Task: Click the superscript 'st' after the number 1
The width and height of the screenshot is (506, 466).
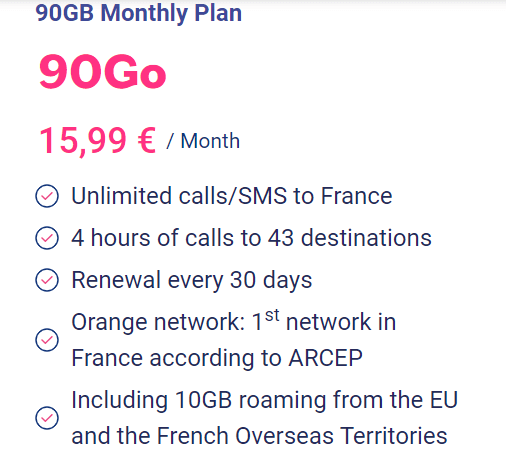Action: (272, 315)
